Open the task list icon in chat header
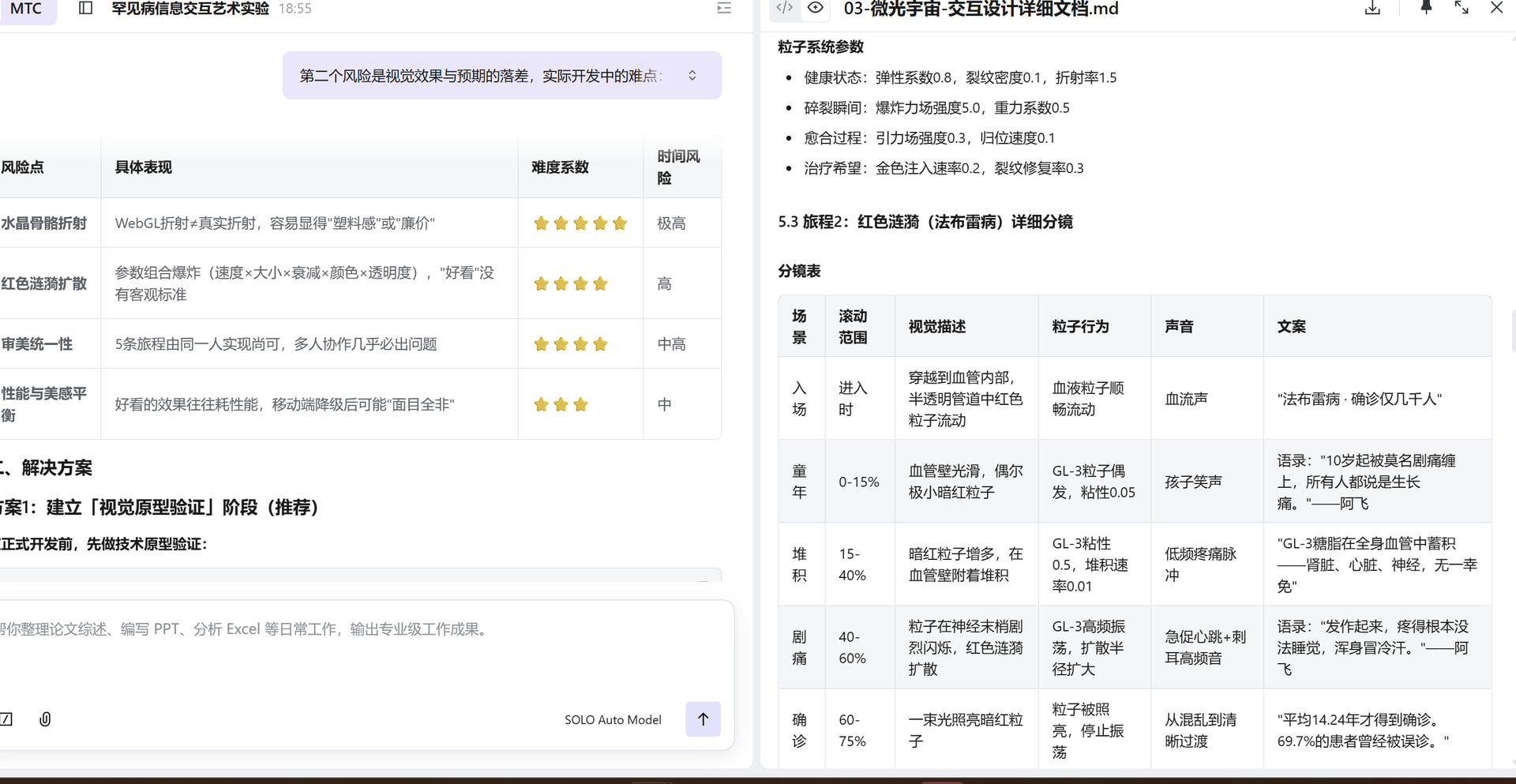Viewport: 1516px width, 784px height. (x=723, y=9)
